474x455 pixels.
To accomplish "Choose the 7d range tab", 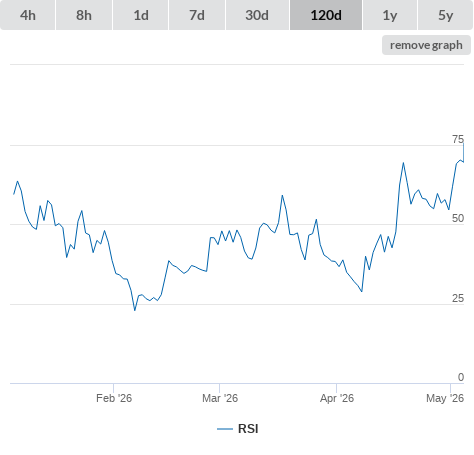I will click(197, 15).
